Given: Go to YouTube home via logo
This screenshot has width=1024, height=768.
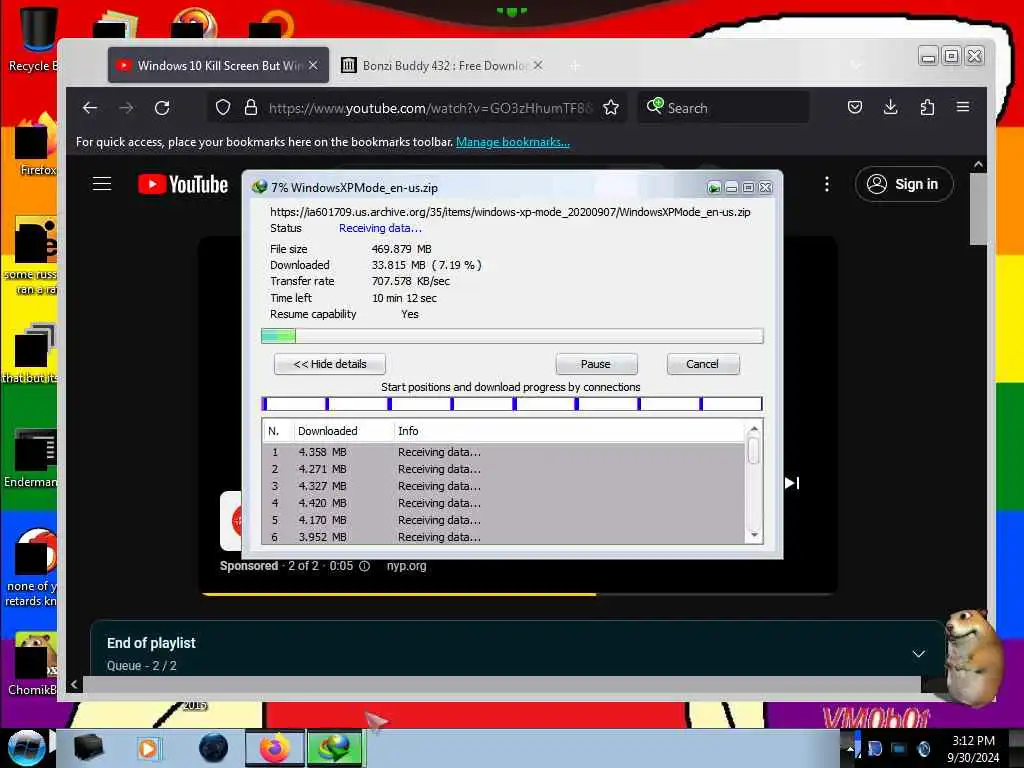Looking at the screenshot, I should [x=183, y=184].
